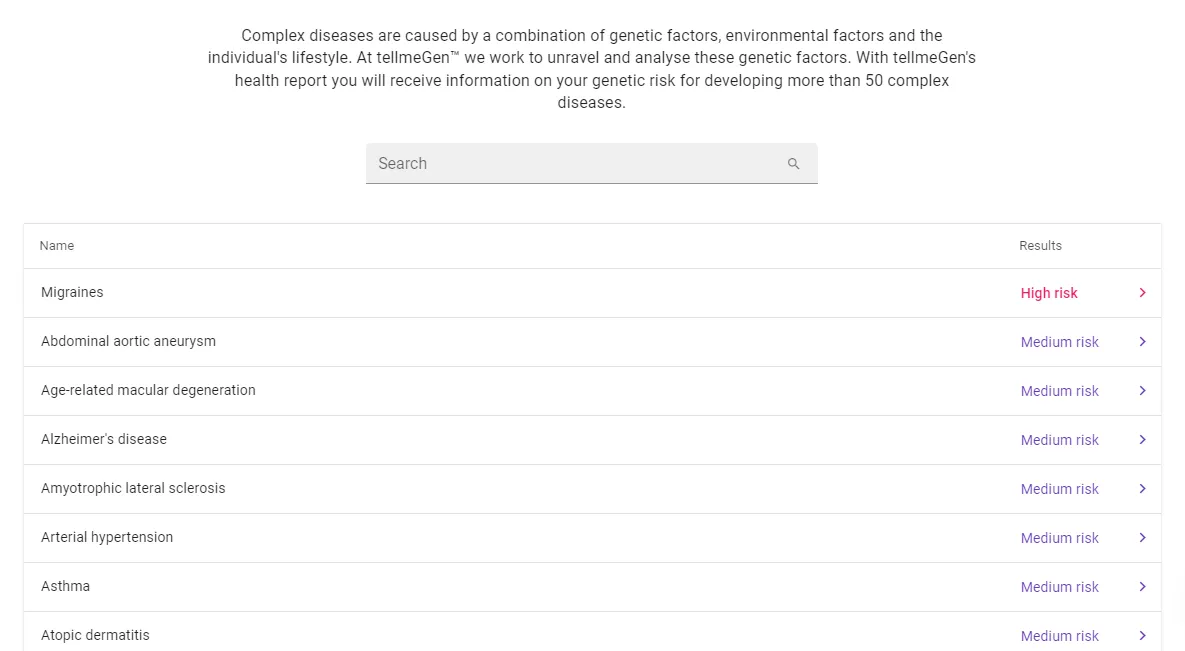The image size is (1185, 651).
Task: Click the Results column header
Action: coord(1040,246)
